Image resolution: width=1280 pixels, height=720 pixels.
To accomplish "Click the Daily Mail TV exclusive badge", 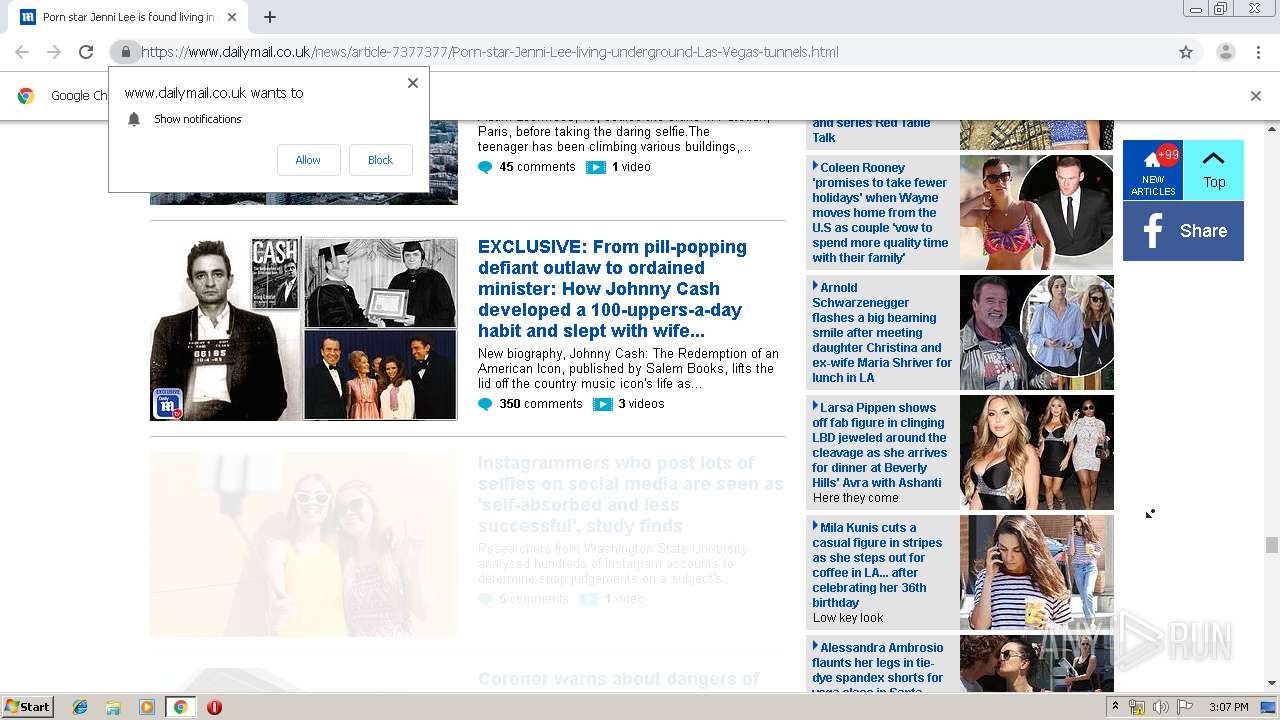I will pyautogui.click(x=168, y=403).
